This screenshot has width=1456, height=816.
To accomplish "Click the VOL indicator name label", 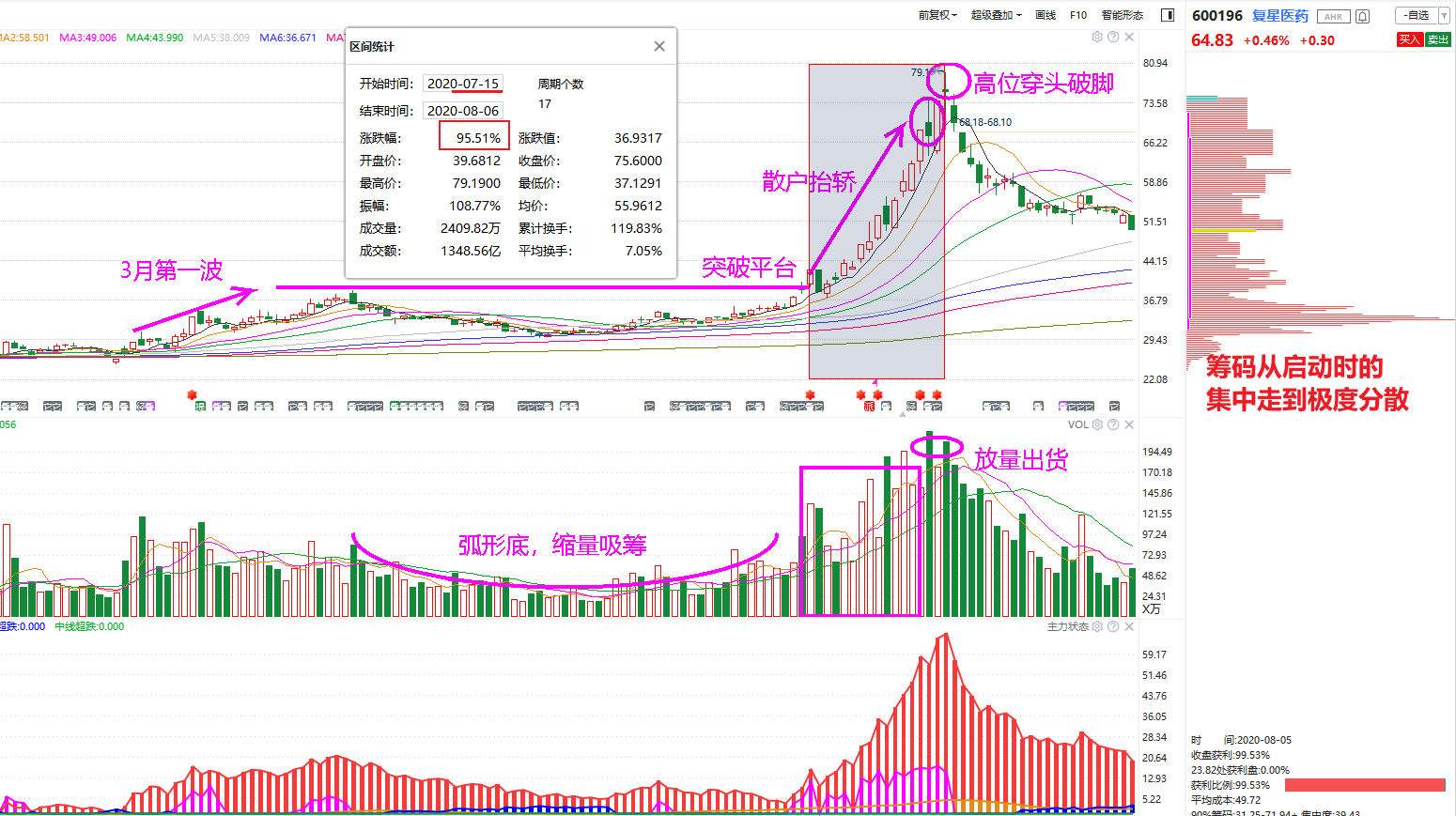I will pyautogui.click(x=1077, y=424).
